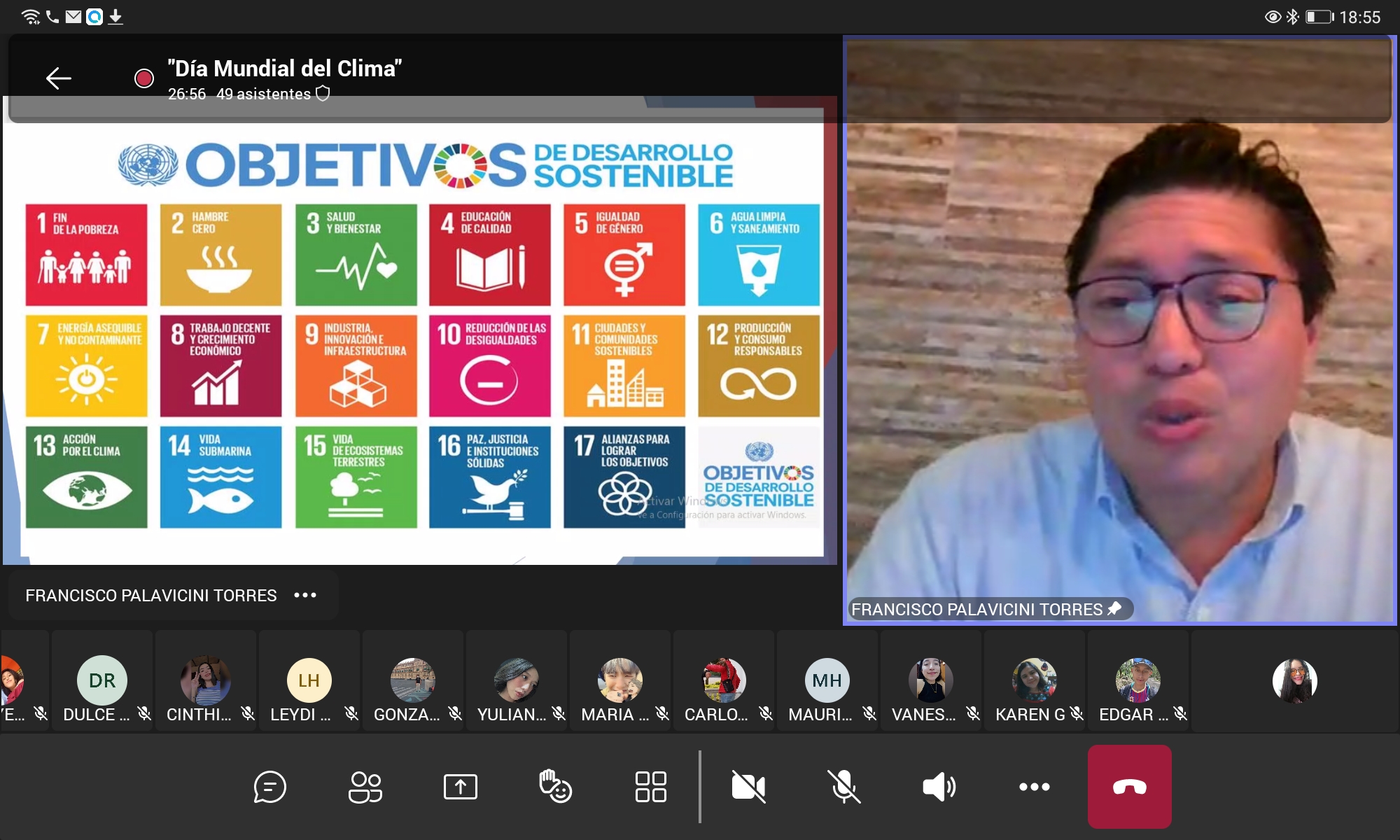Select participant VANES tile
This screenshot has width=1400, height=840.
[x=931, y=680]
